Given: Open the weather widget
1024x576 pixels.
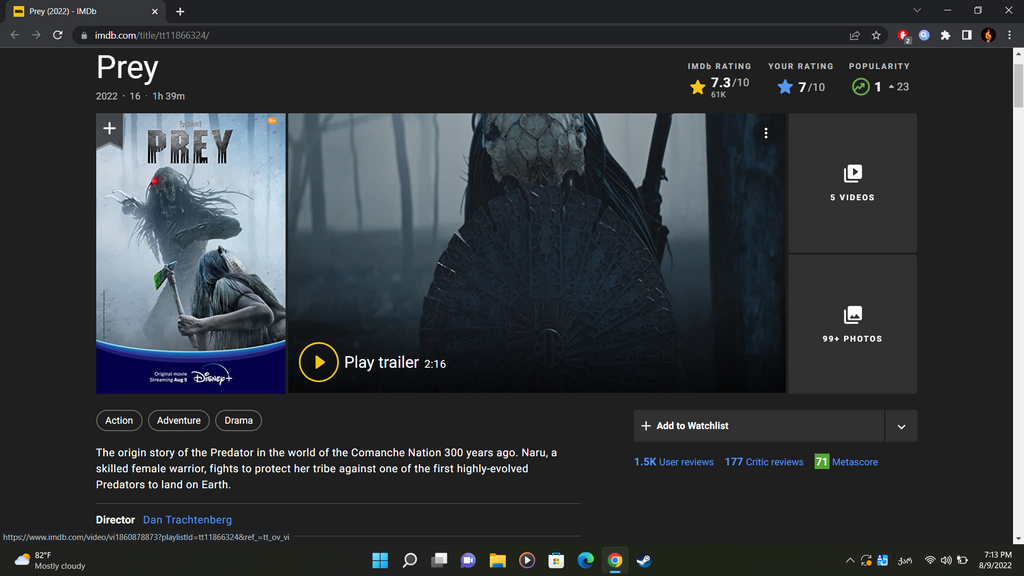Looking at the screenshot, I should pyautogui.click(x=50, y=560).
